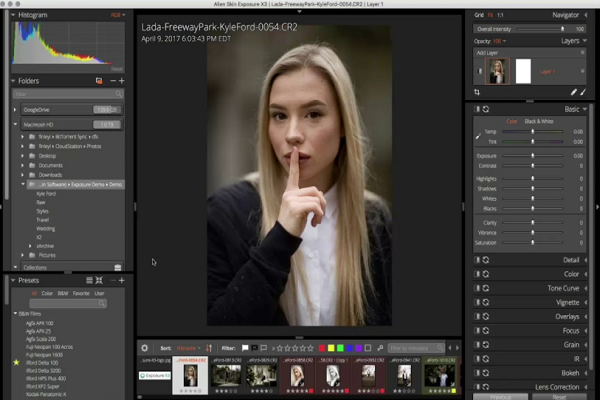Toggle the Color panel on/off
This screenshot has width=600, height=400.
click(477, 274)
